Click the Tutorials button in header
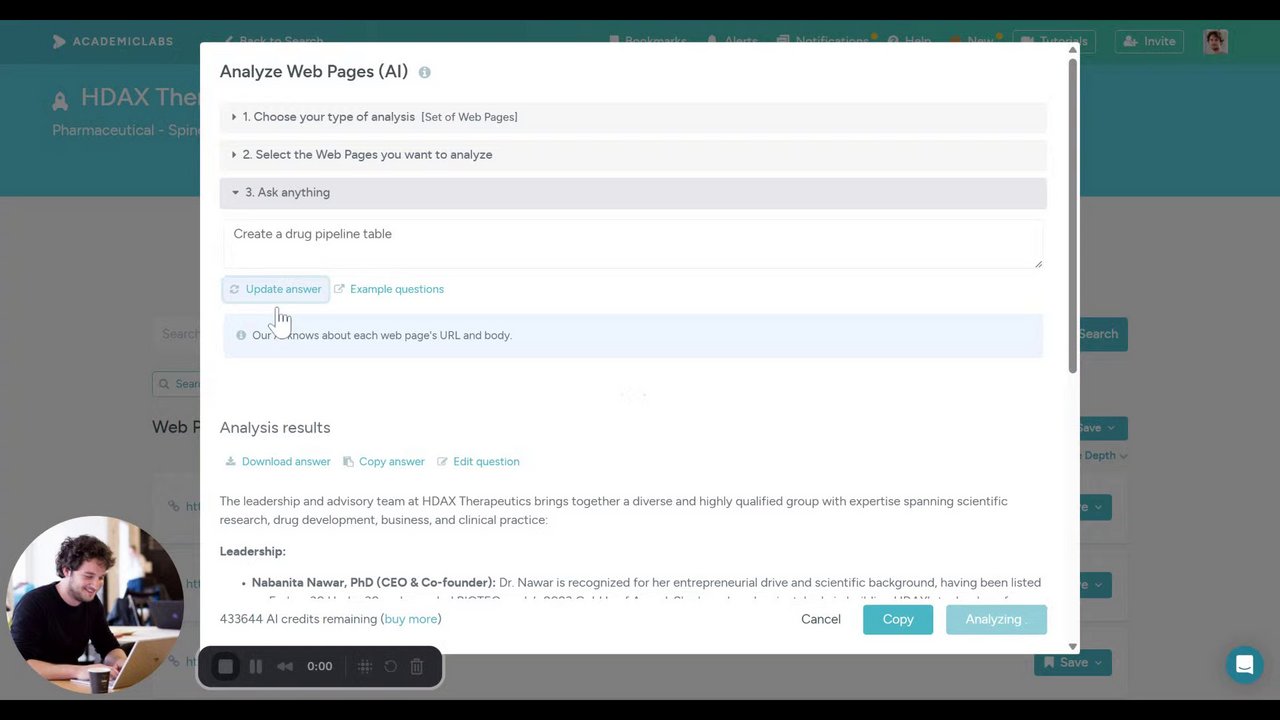Image resolution: width=1280 pixels, height=720 pixels. (1055, 41)
